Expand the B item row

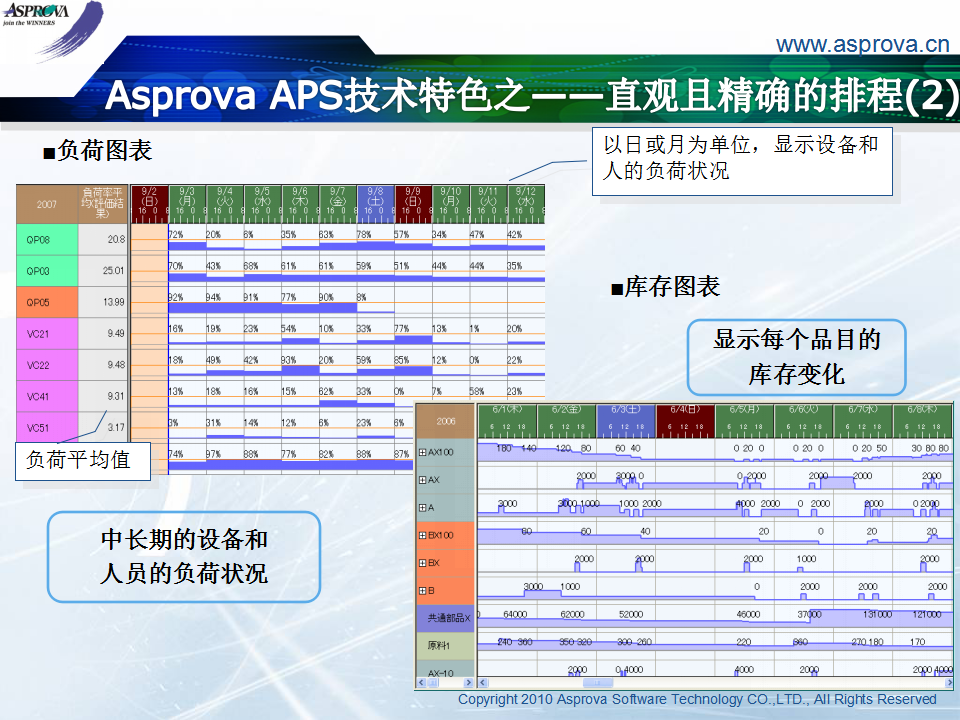pyautogui.click(x=422, y=591)
